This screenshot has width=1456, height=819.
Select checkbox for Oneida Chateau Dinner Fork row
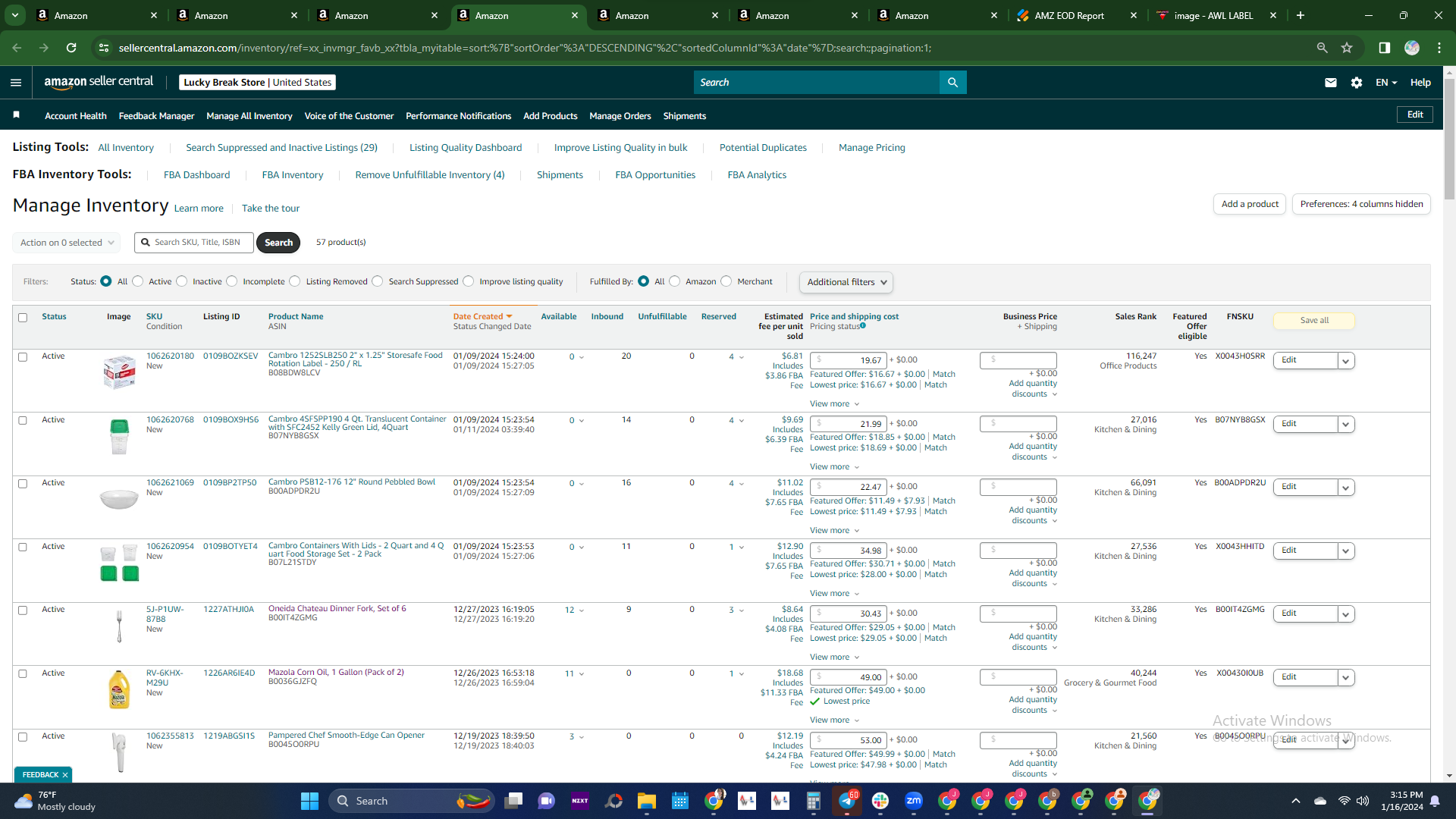click(x=23, y=610)
